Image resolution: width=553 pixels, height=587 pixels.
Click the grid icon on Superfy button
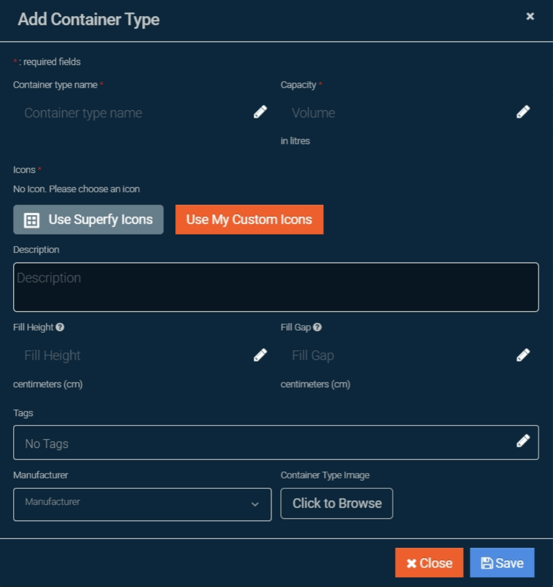[x=31, y=220]
